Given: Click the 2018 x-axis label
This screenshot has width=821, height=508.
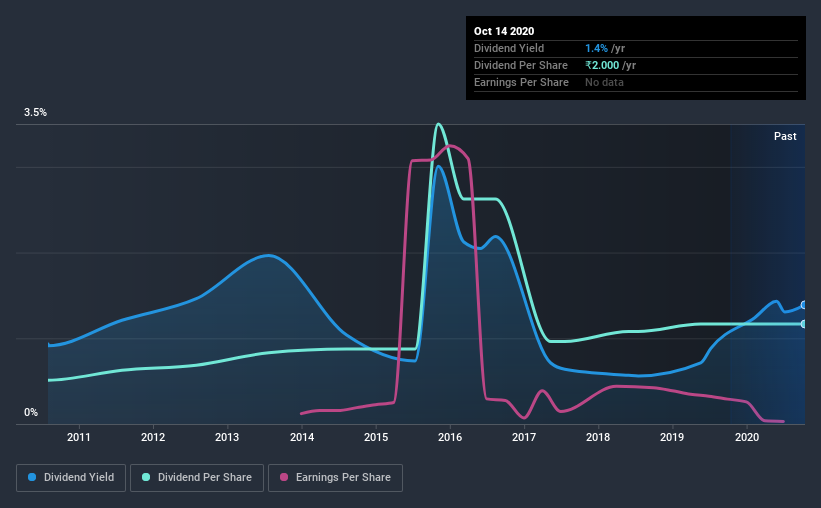Looking at the screenshot, I should (x=598, y=437).
